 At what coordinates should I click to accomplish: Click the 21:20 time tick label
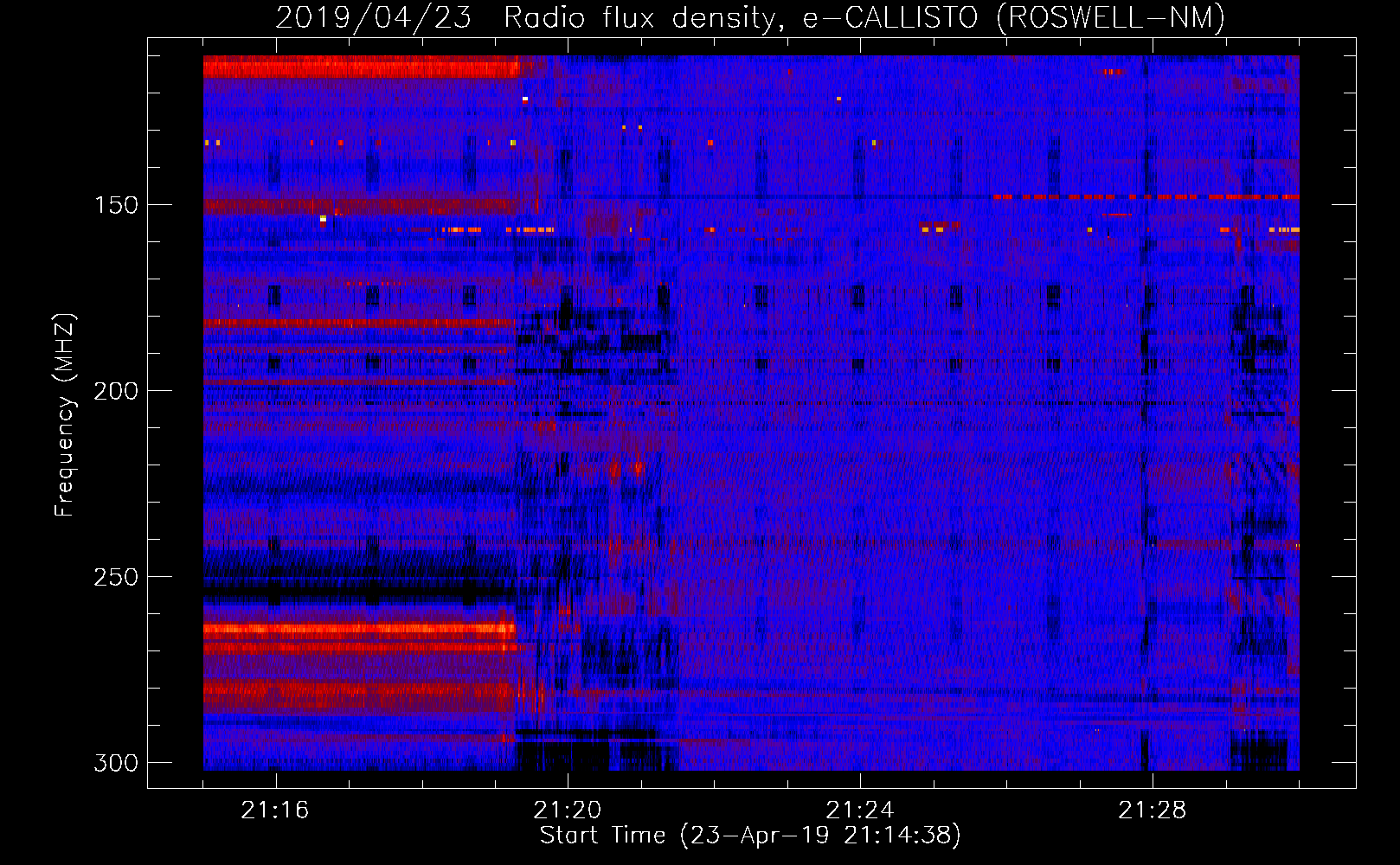(568, 811)
